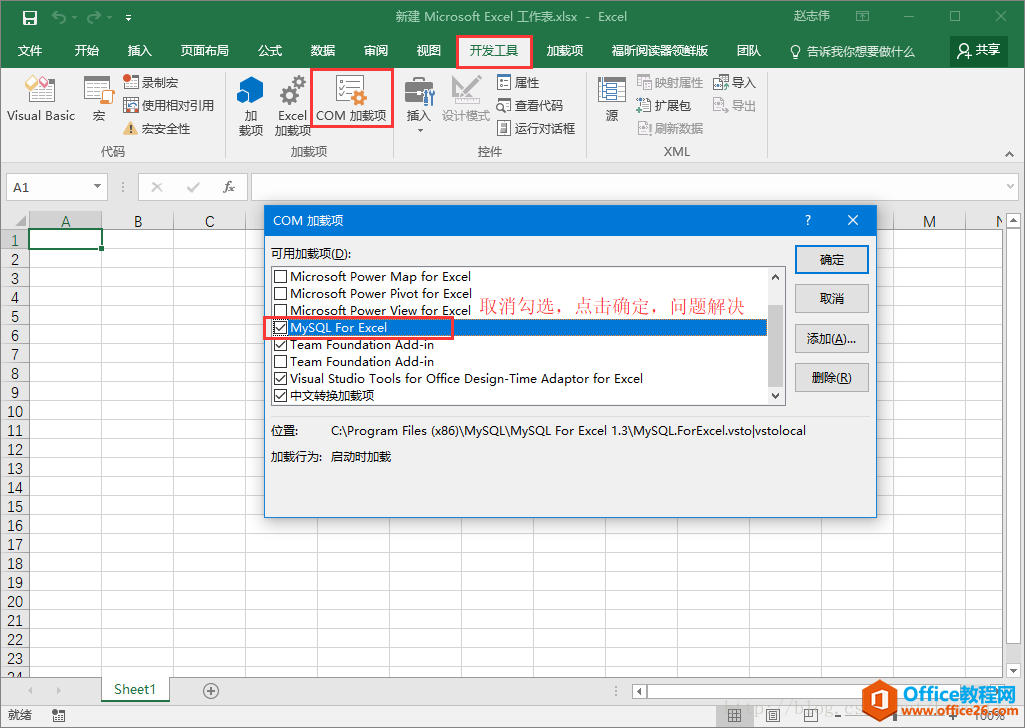Click 查看代码 (View Code)

(529, 105)
